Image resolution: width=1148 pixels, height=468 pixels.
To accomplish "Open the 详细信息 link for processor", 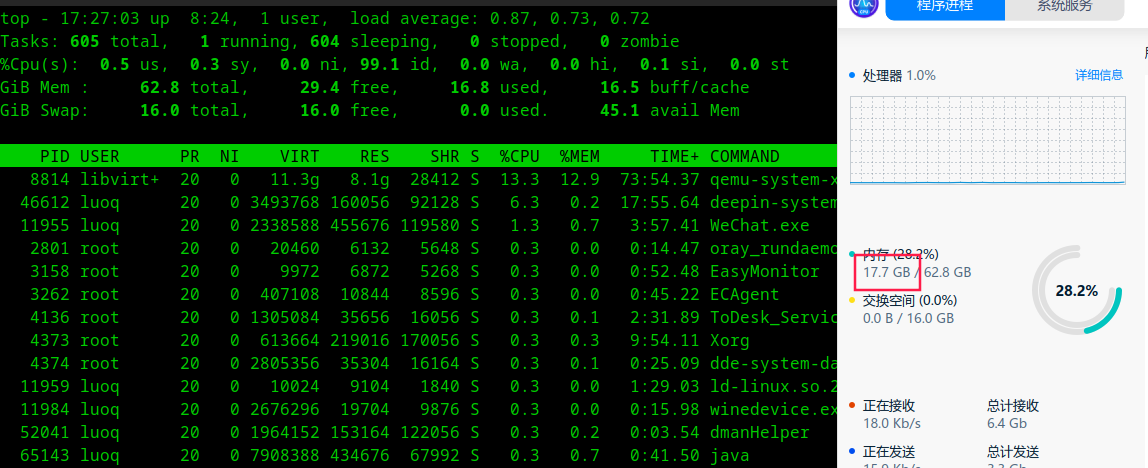I will point(1098,75).
